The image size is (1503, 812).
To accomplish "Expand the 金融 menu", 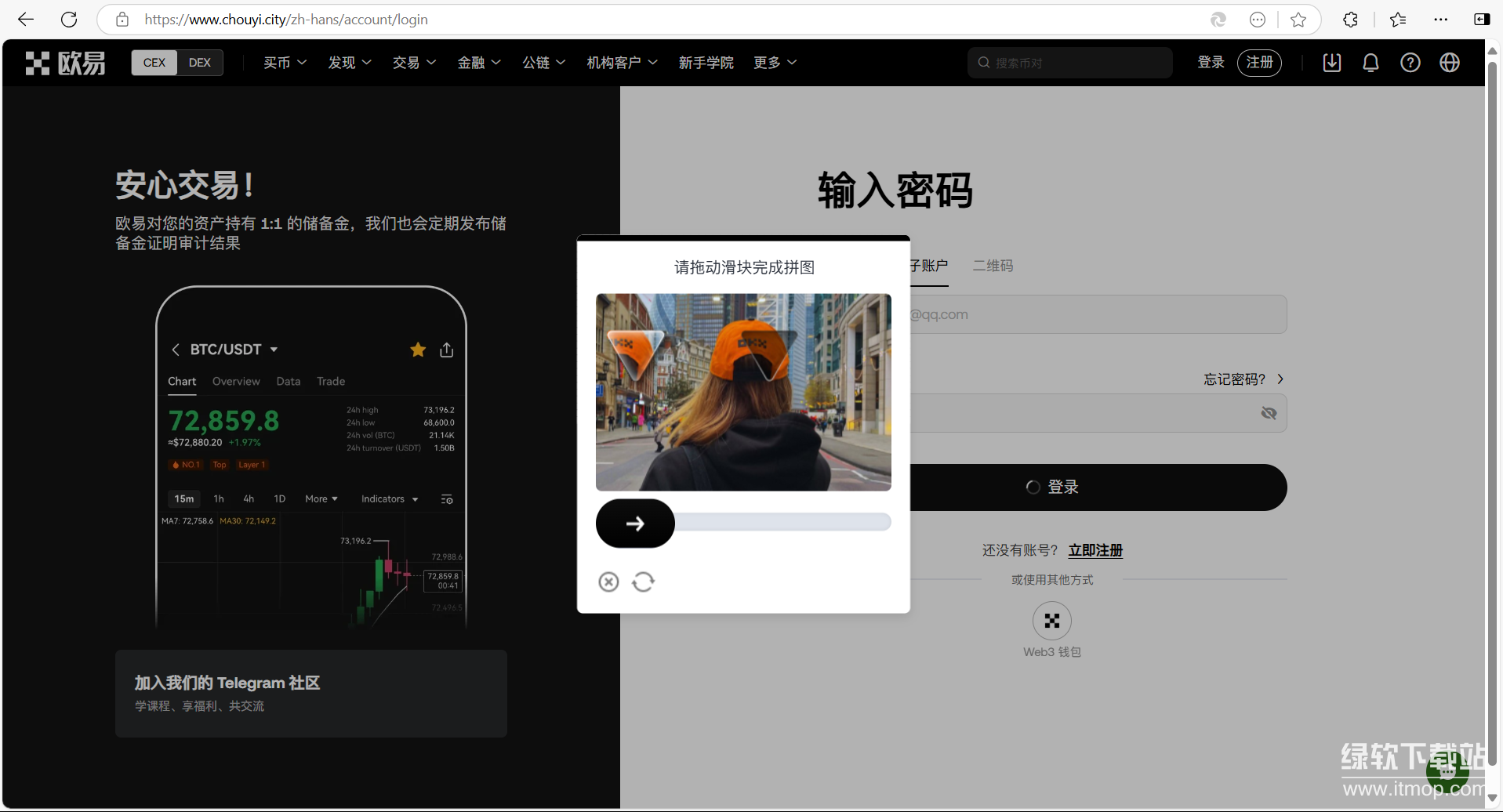I will (x=479, y=63).
